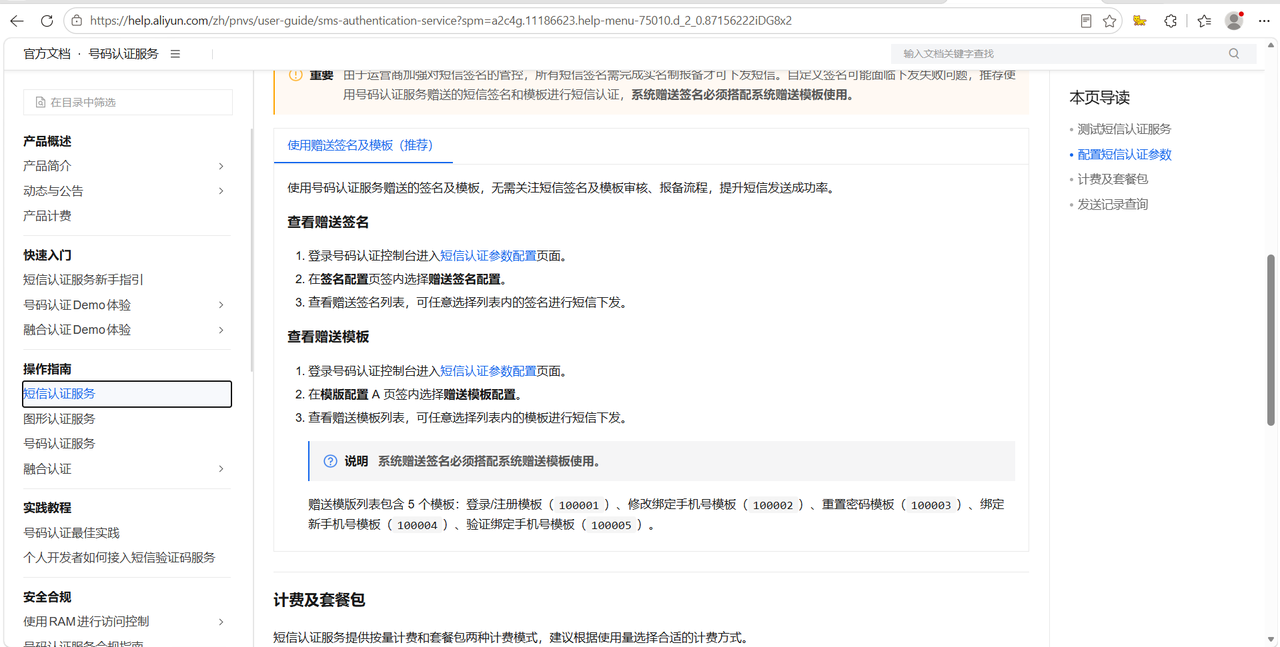Open the yellow cat extension icon
Viewport: 1280px width, 647px height.
1139,20
